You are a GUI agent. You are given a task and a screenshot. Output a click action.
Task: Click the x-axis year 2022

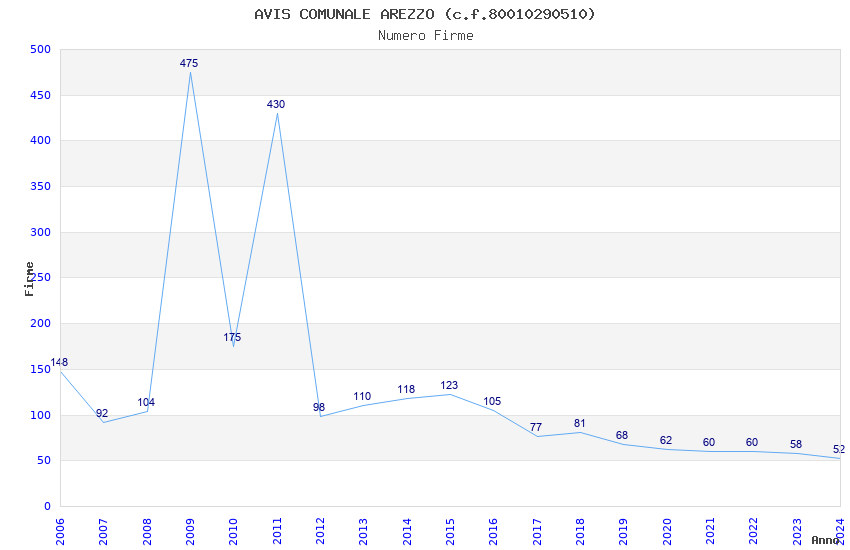coord(754,531)
